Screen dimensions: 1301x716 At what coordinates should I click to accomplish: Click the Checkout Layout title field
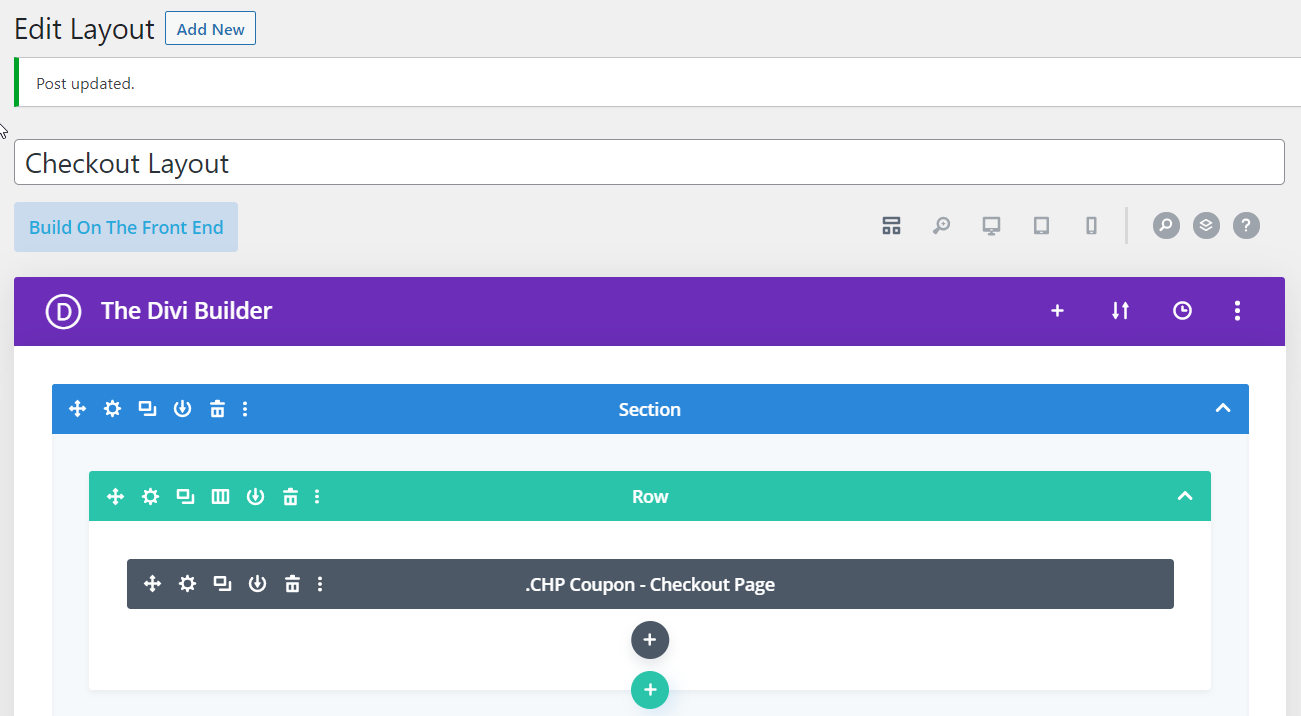tap(649, 163)
